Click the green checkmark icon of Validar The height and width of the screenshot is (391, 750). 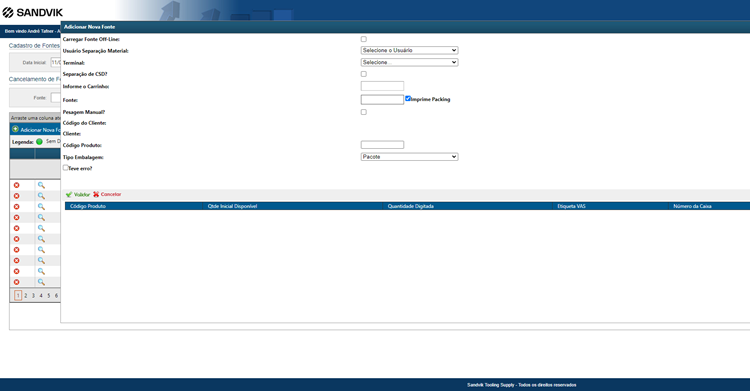[x=69, y=194]
